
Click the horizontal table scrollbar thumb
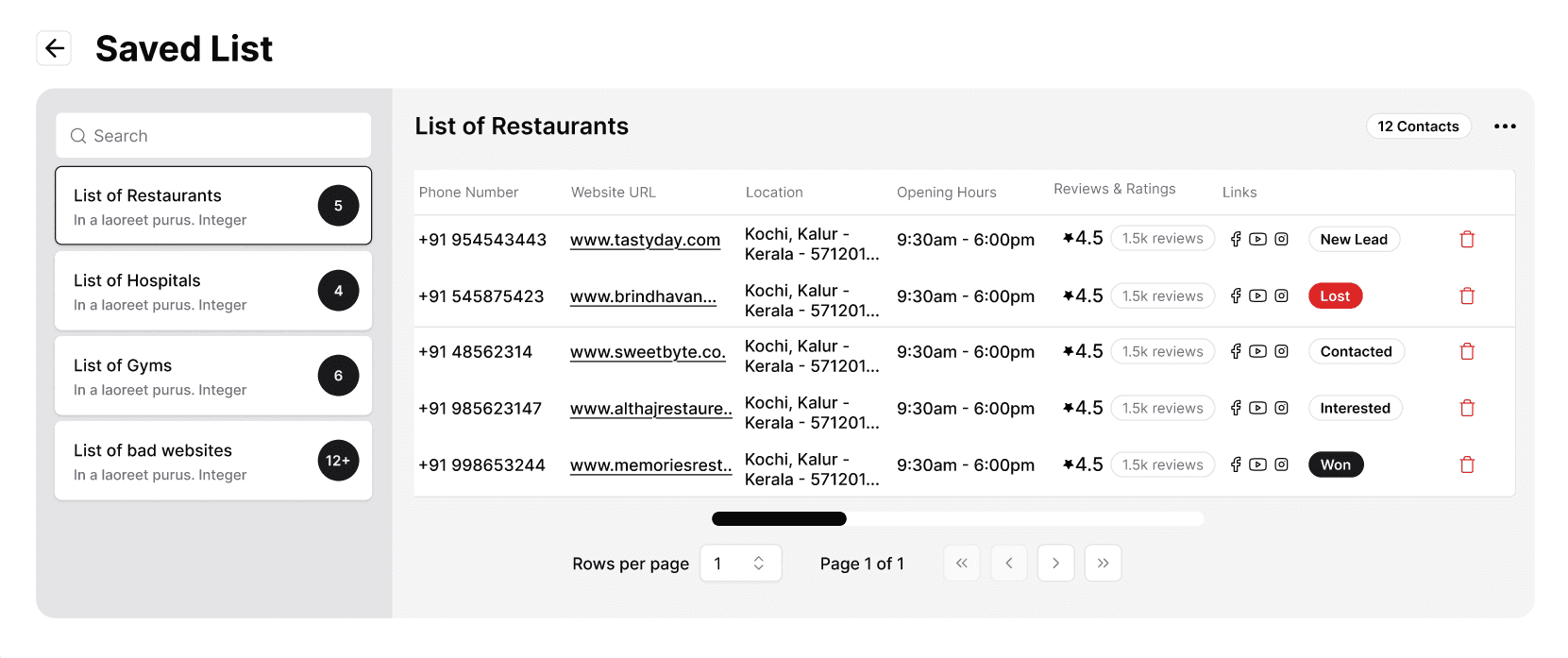point(779,518)
